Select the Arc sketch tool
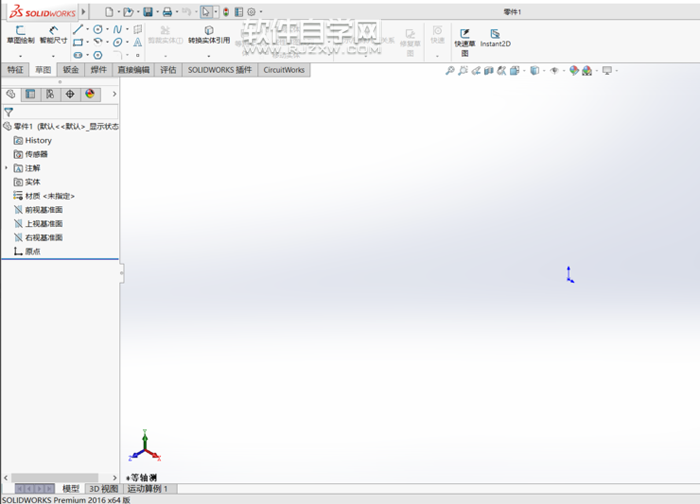The image size is (700, 504). 98,42
